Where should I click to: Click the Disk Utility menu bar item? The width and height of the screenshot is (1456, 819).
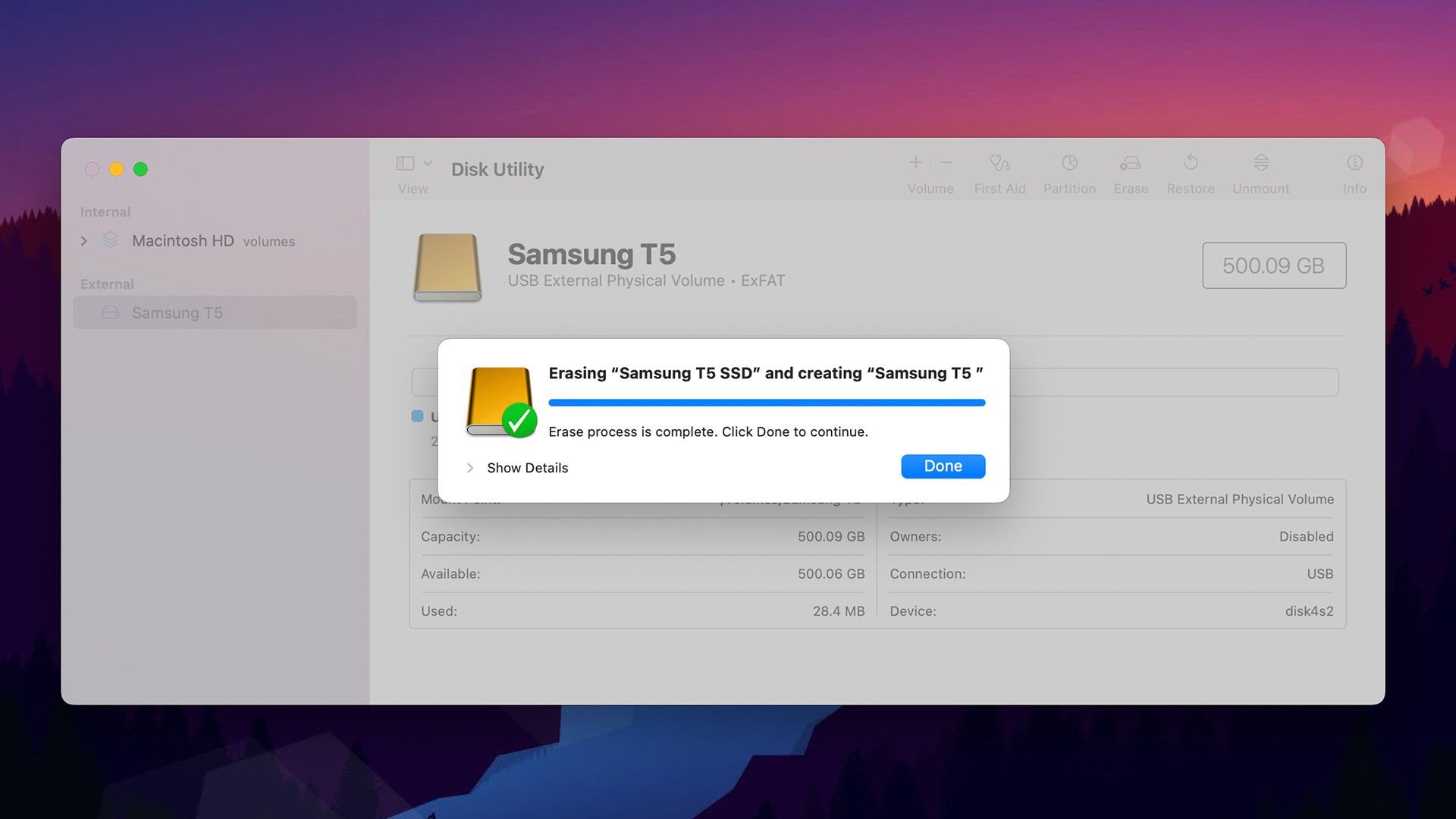[497, 168]
